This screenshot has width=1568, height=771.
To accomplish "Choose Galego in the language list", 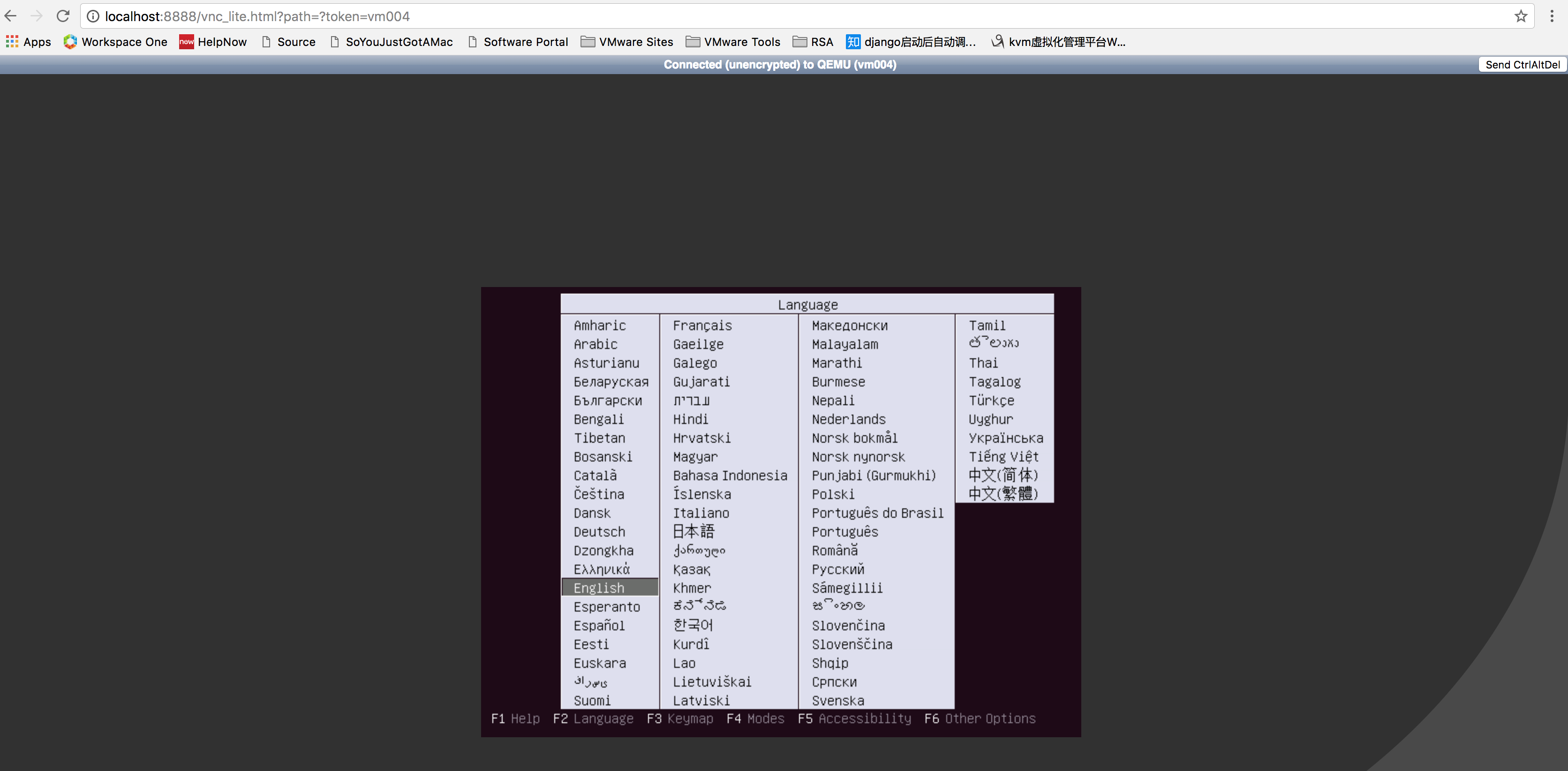I will point(694,363).
